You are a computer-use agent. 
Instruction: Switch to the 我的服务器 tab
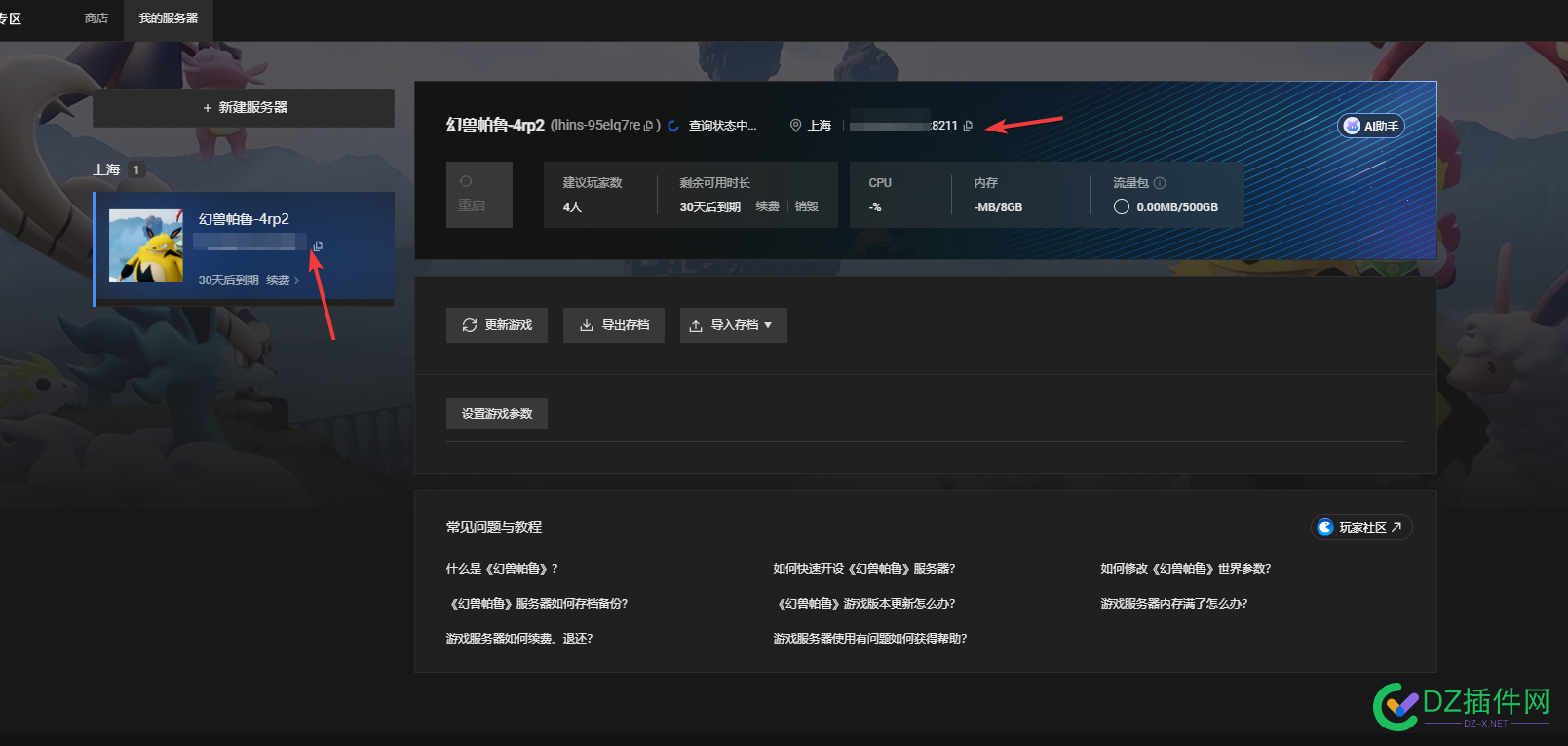(x=169, y=19)
